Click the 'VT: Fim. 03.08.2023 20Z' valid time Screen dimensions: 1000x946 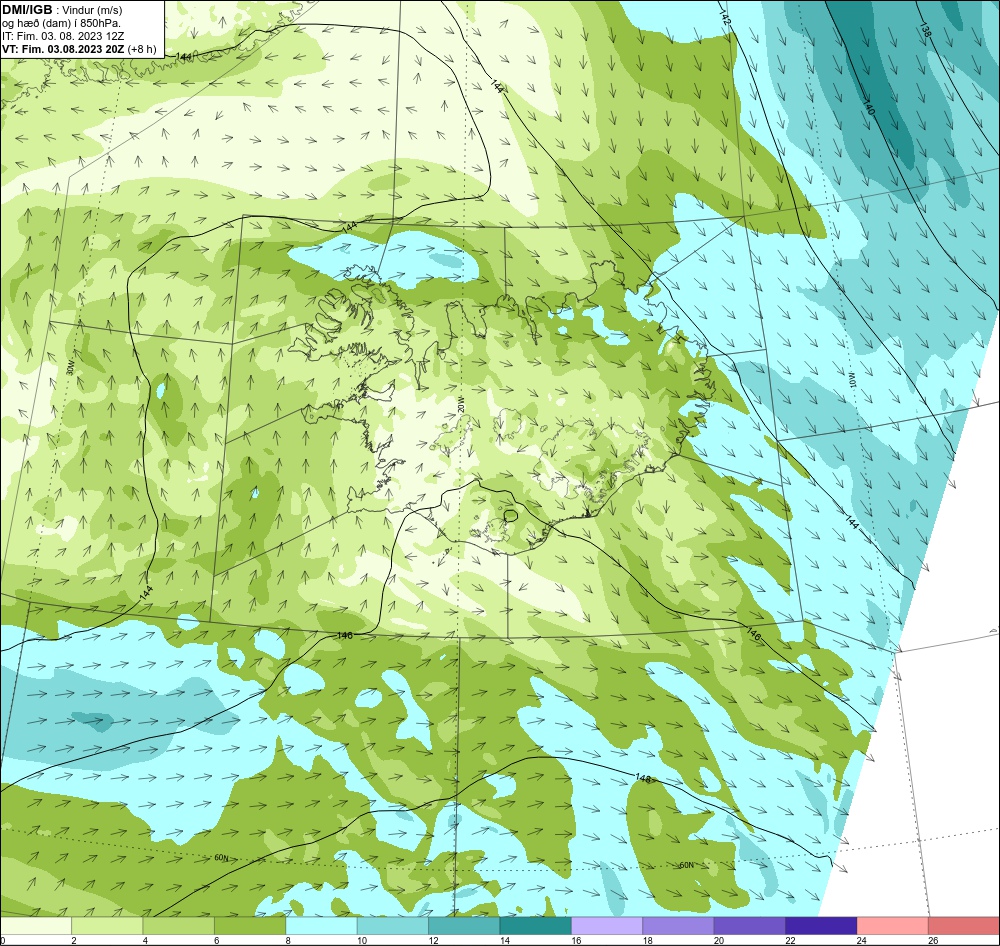pos(63,49)
